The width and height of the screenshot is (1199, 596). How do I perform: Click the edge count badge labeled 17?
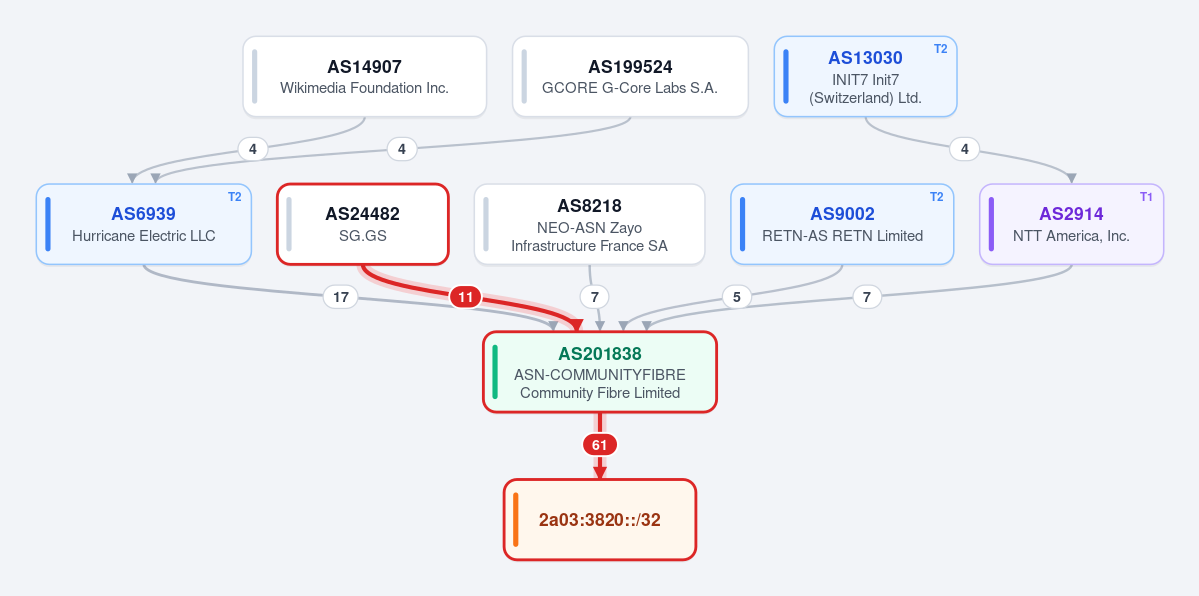(341, 297)
